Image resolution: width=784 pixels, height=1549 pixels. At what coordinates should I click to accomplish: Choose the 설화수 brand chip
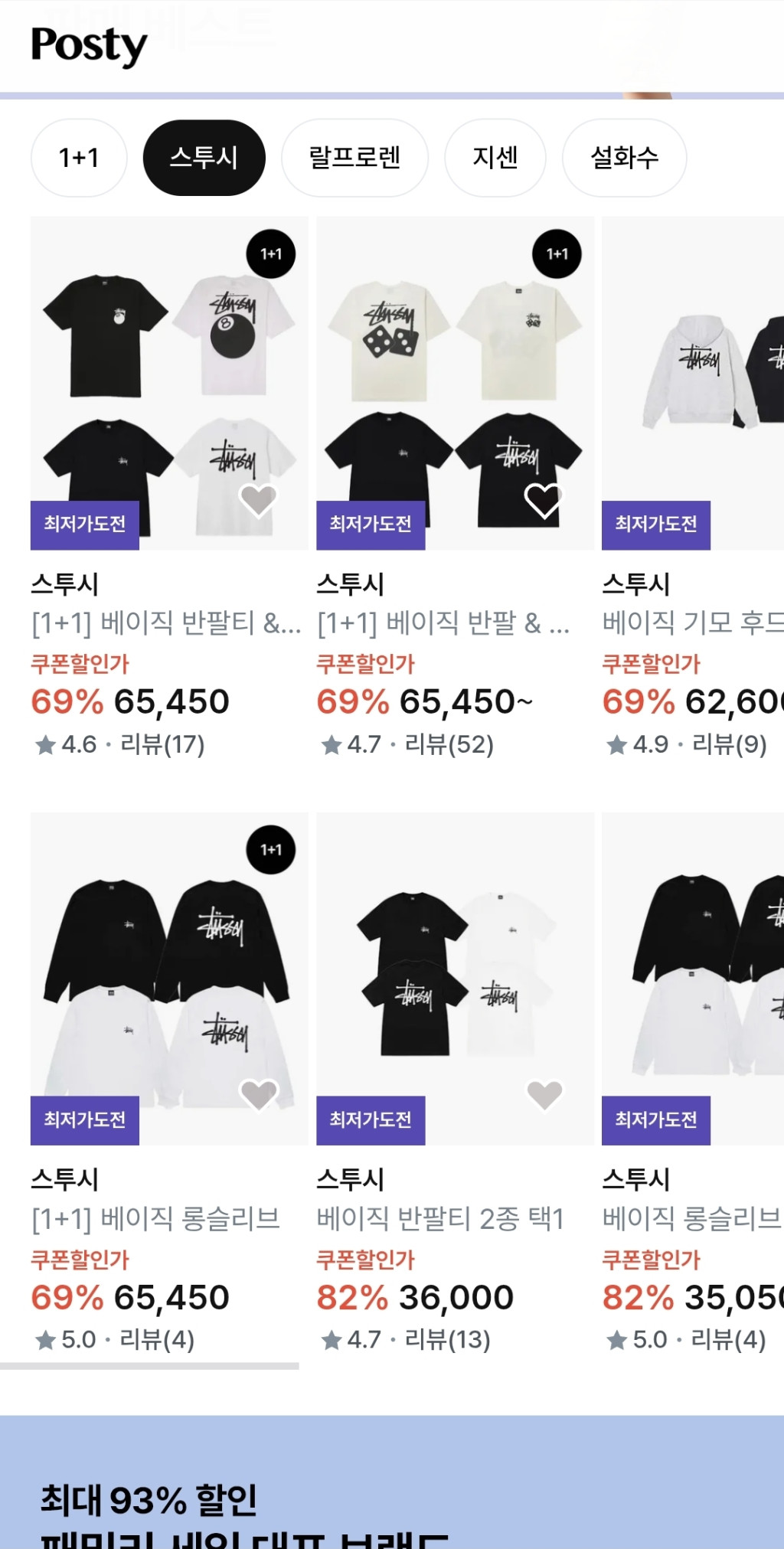(x=624, y=158)
